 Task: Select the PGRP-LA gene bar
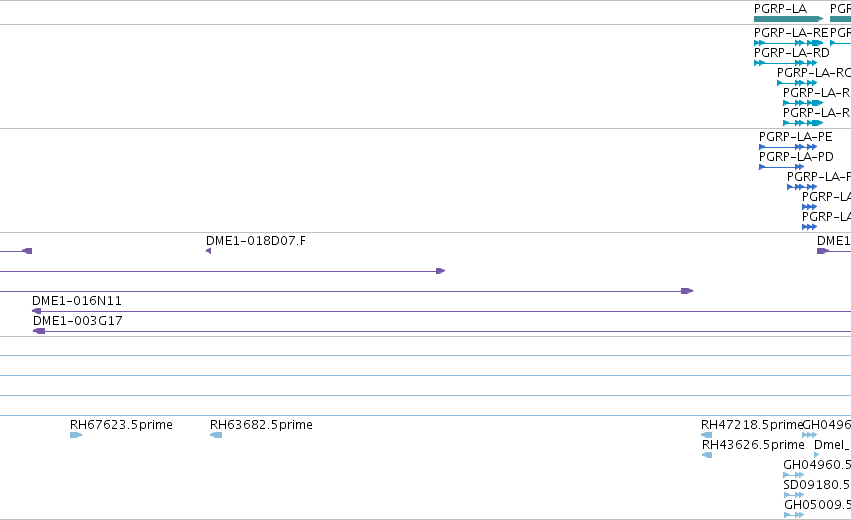coord(788,19)
